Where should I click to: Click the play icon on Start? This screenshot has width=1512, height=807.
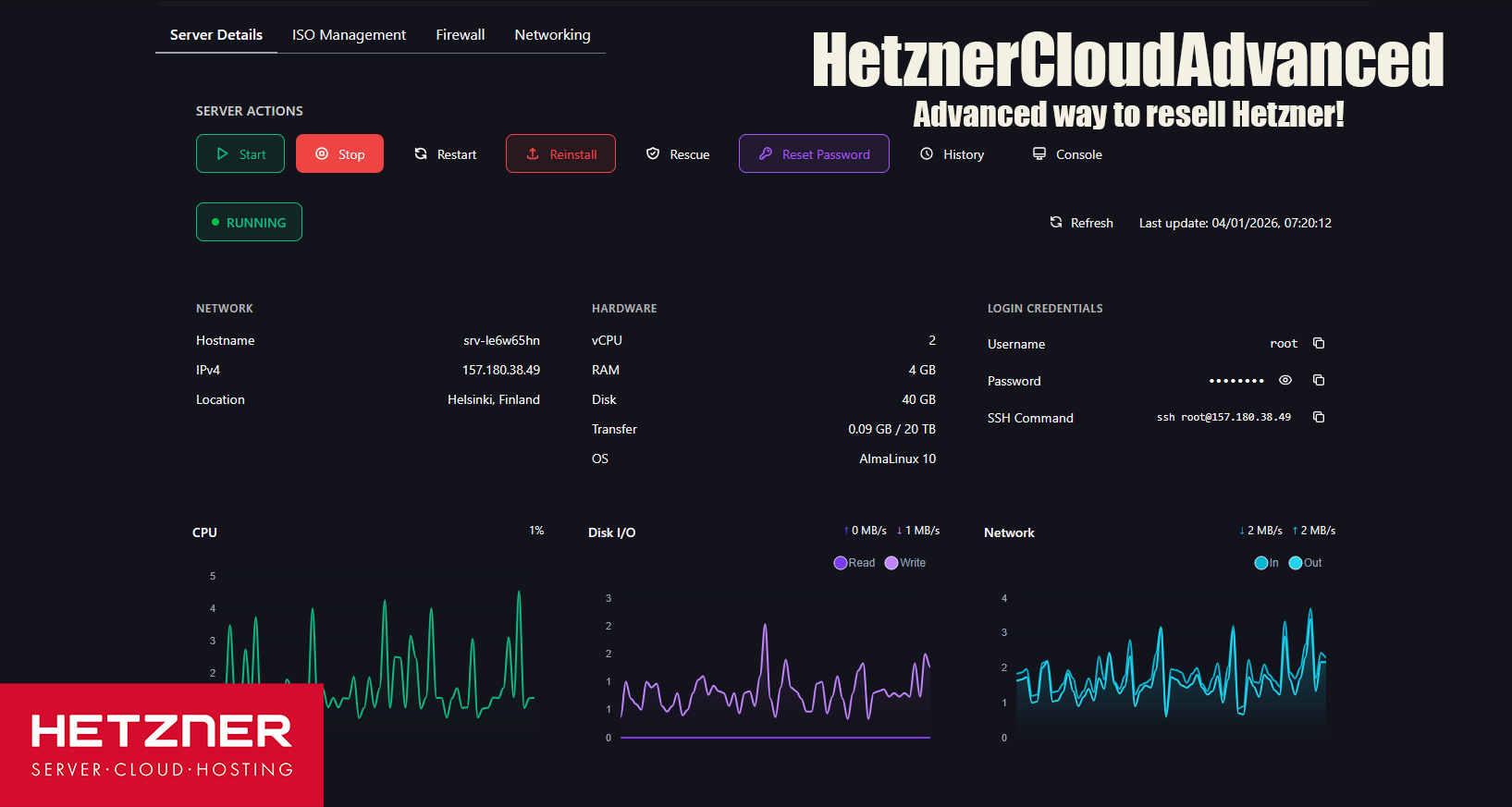(x=222, y=153)
